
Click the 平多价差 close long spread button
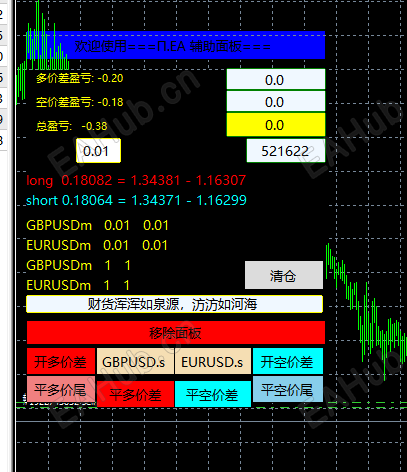135,394
